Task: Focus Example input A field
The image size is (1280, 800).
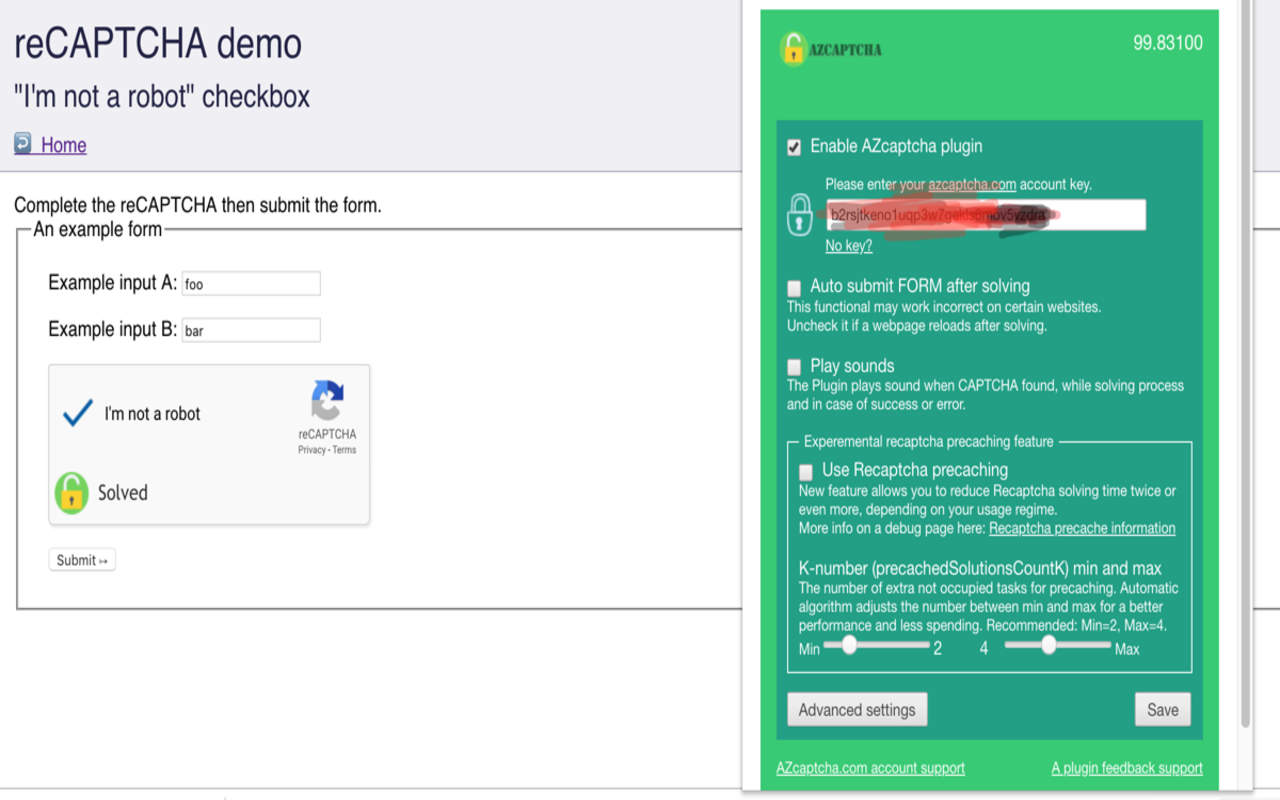Action: (251, 284)
